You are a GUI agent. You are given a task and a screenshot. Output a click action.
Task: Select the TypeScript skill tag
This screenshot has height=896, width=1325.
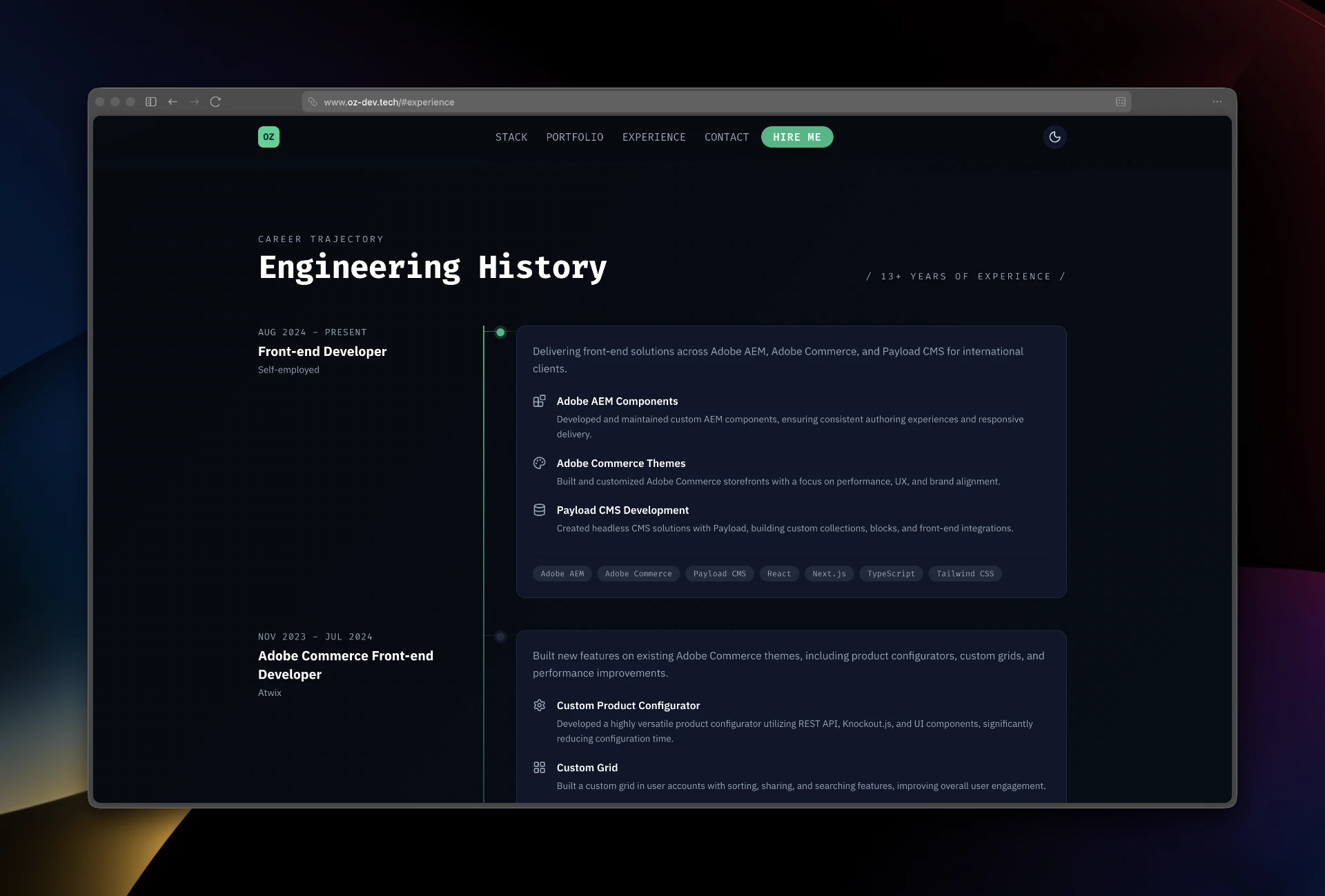point(890,573)
